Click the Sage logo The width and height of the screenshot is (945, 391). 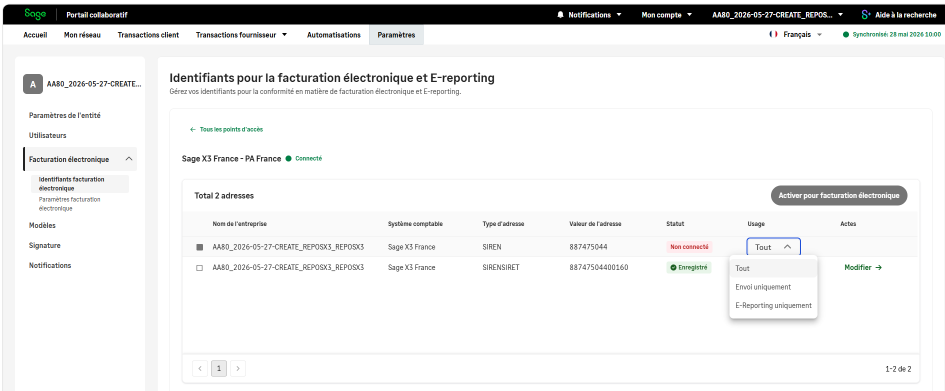click(36, 14)
